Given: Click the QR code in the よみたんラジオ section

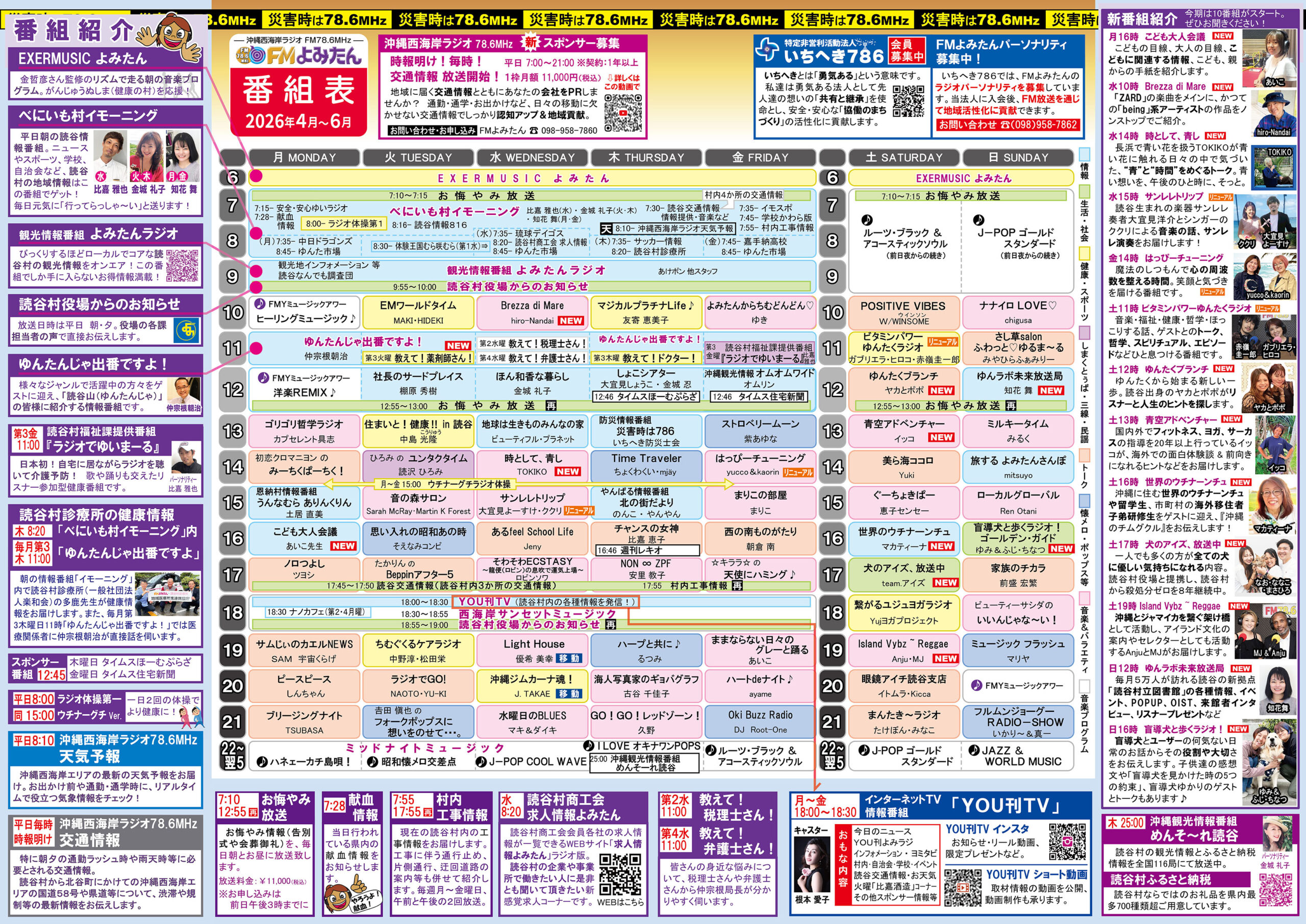Looking at the screenshot, I should [182, 266].
